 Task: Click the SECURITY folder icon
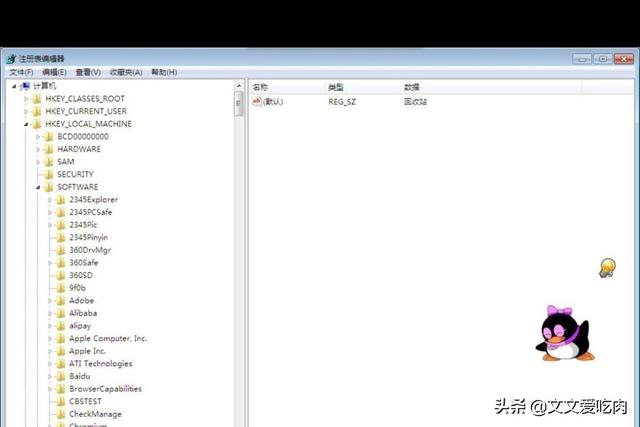click(x=49, y=175)
